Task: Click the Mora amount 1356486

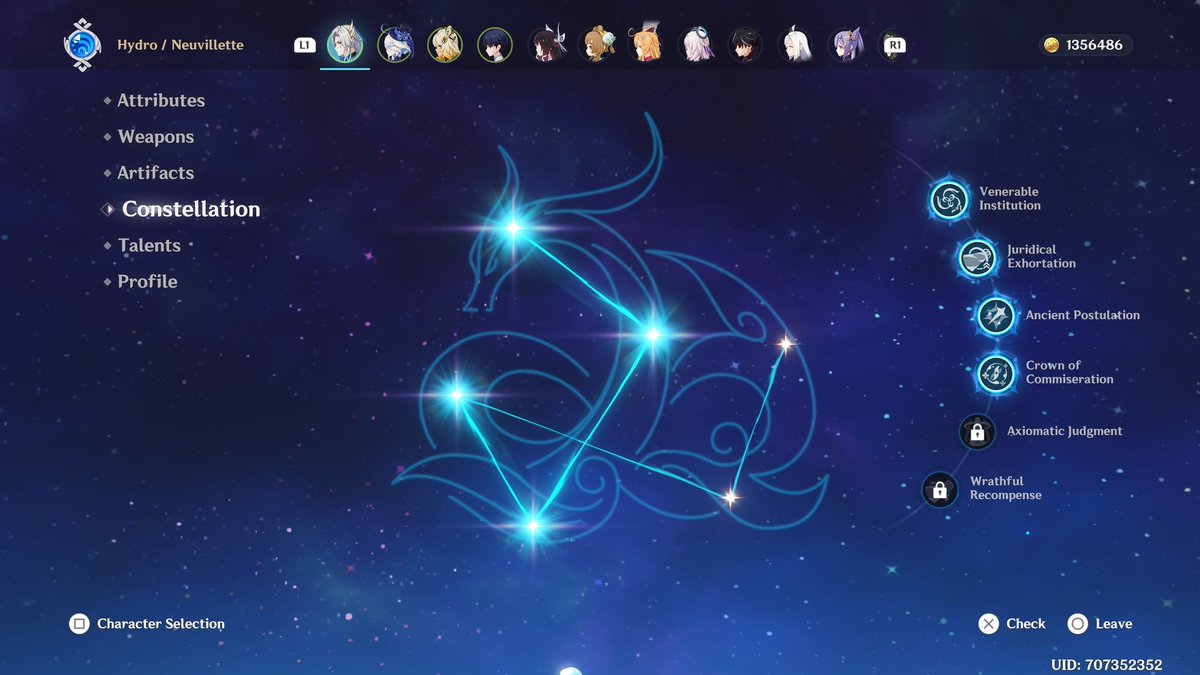Action: (x=1094, y=45)
